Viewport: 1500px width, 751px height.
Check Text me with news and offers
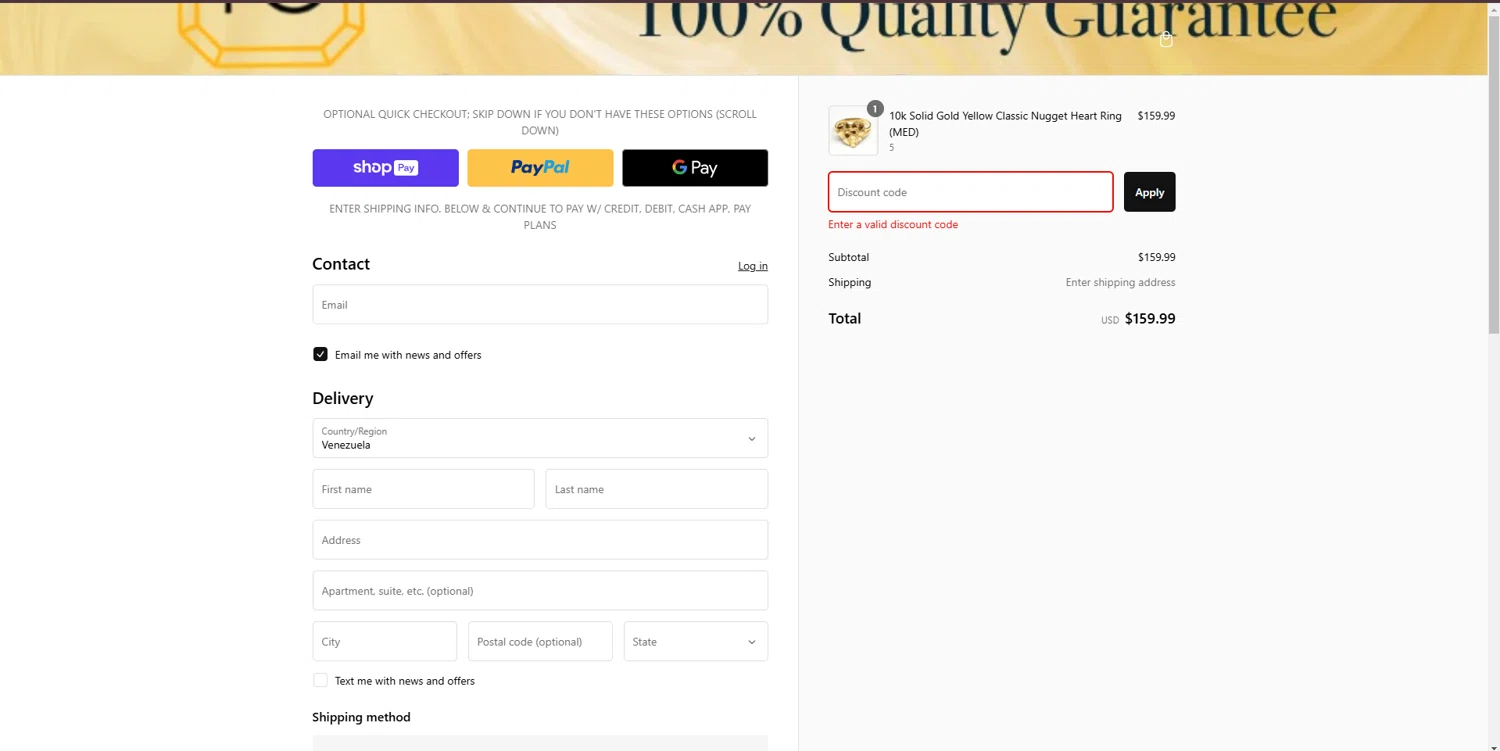tap(320, 680)
